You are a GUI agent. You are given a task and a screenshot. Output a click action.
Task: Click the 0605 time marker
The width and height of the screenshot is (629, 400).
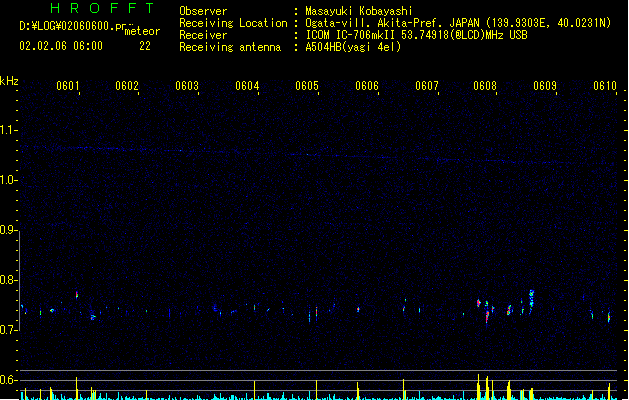click(307, 86)
